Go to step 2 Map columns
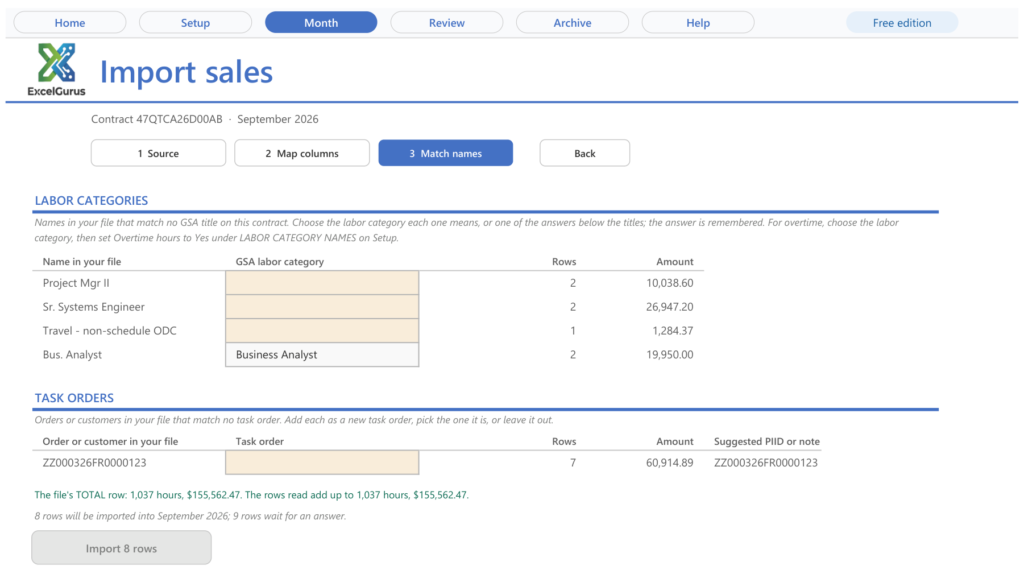Image resolution: width=1024 pixels, height=578 pixels. tap(302, 153)
